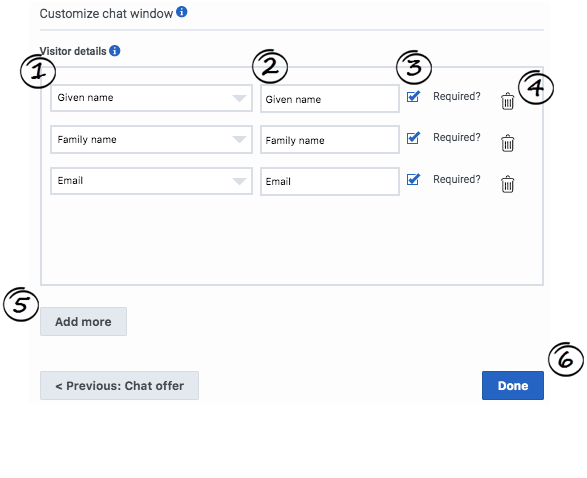Click the info icon beside Customize chat window
Image resolution: width=587 pixels, height=478 pixels.
(x=182, y=12)
